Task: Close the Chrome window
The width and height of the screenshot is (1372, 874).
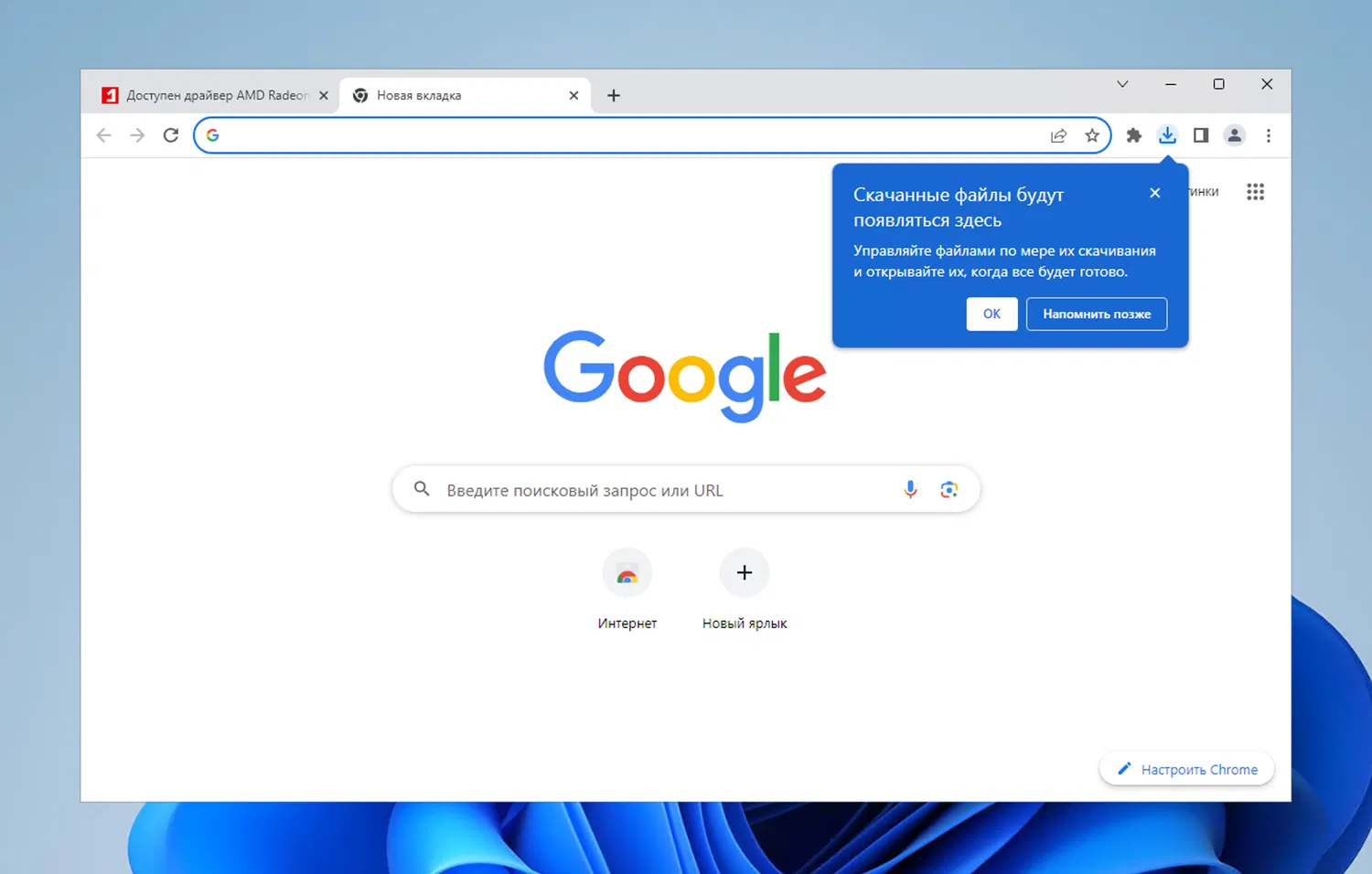Action: [1267, 84]
